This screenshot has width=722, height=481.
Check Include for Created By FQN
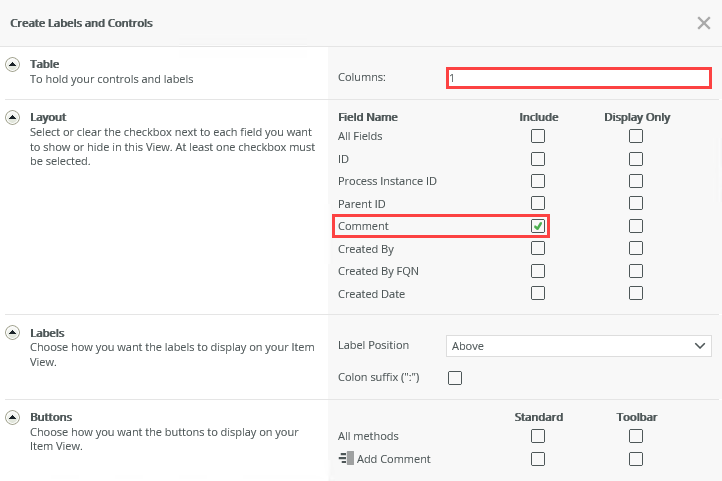click(538, 271)
